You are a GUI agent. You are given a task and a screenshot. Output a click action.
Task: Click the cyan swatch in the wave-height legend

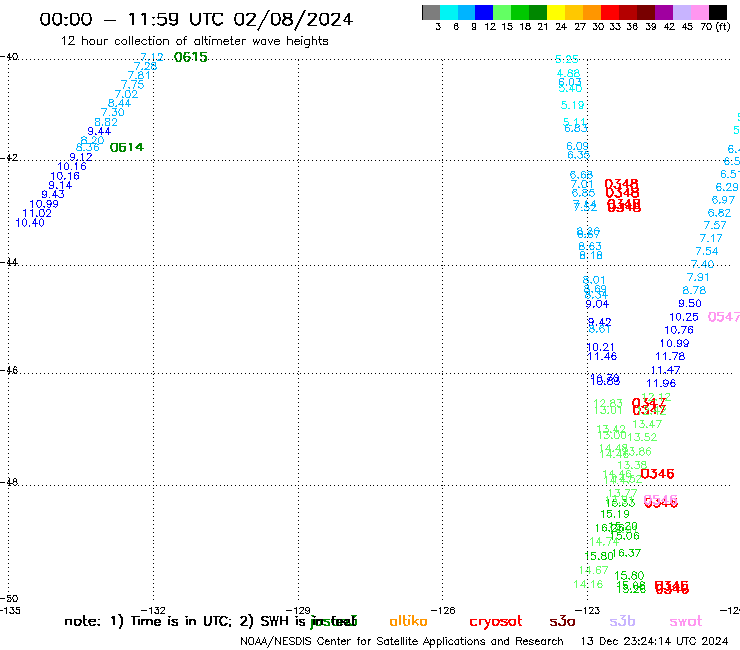449,12
